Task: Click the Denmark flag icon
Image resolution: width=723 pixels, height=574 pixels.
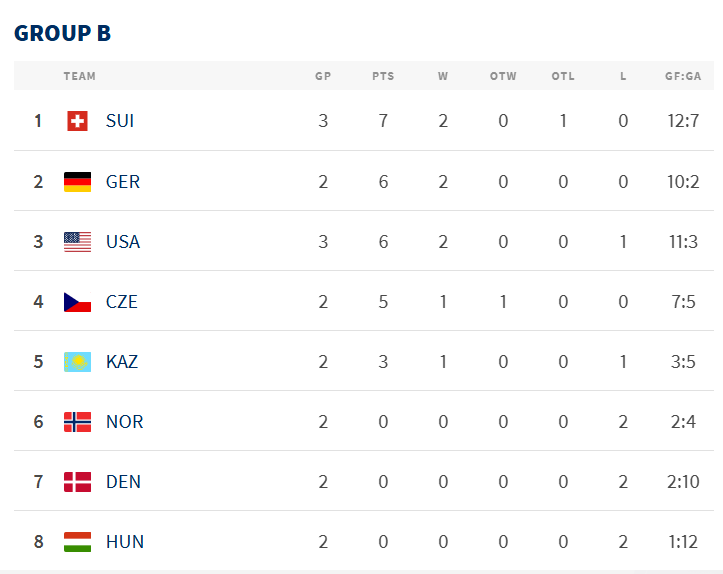Action: tap(77, 482)
